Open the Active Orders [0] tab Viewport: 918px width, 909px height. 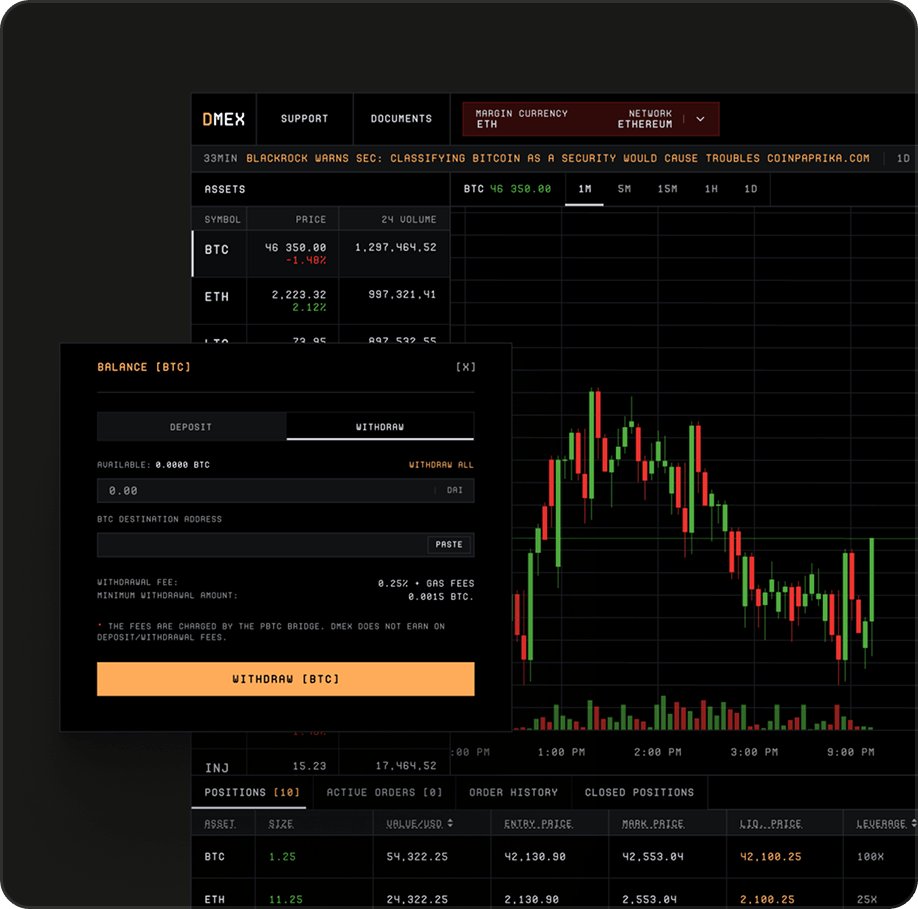click(x=384, y=793)
